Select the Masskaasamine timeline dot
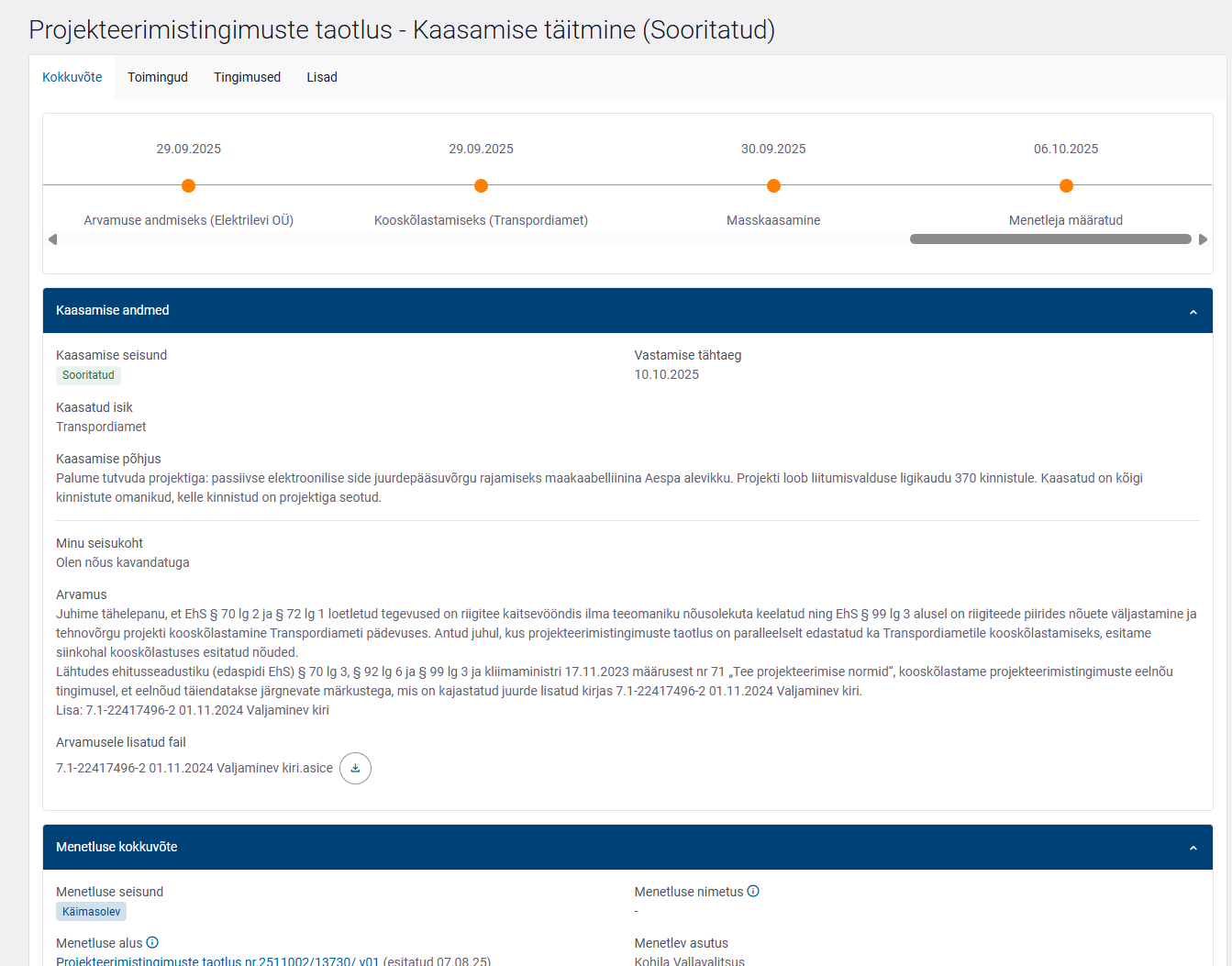Viewport: 1232px width, 966px height. point(773,186)
